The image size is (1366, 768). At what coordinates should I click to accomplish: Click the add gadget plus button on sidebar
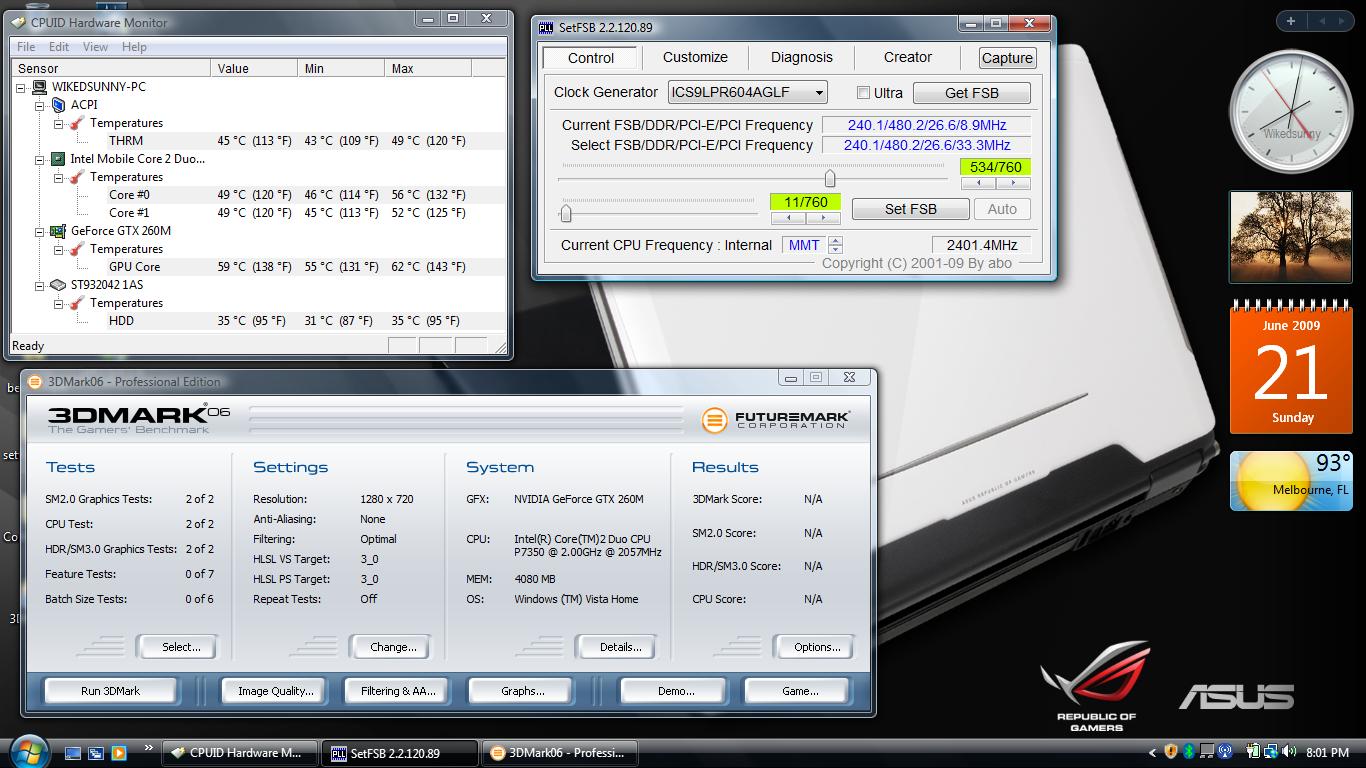pos(1291,20)
